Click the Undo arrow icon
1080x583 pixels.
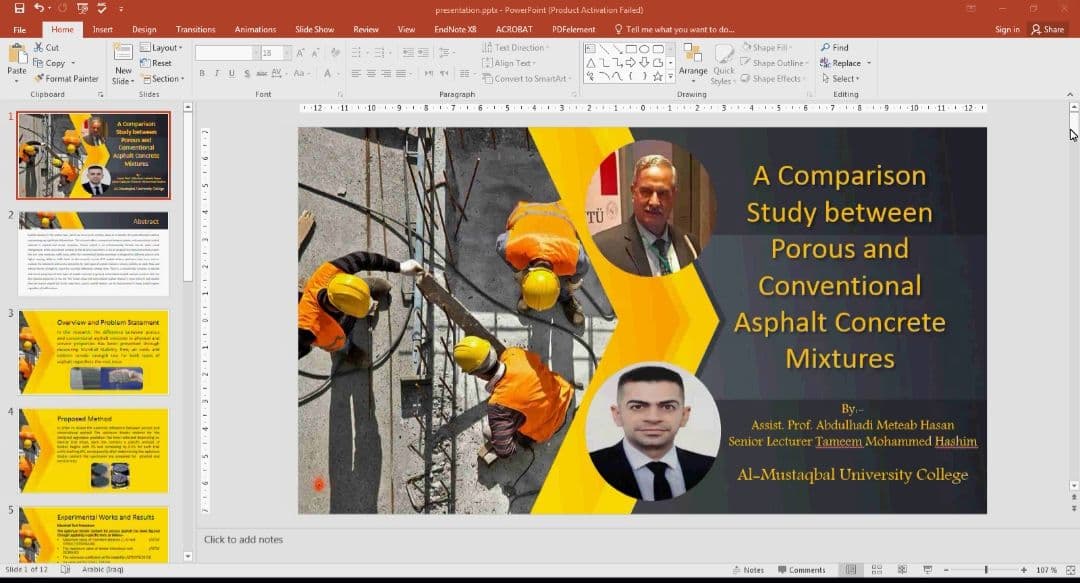click(x=38, y=8)
